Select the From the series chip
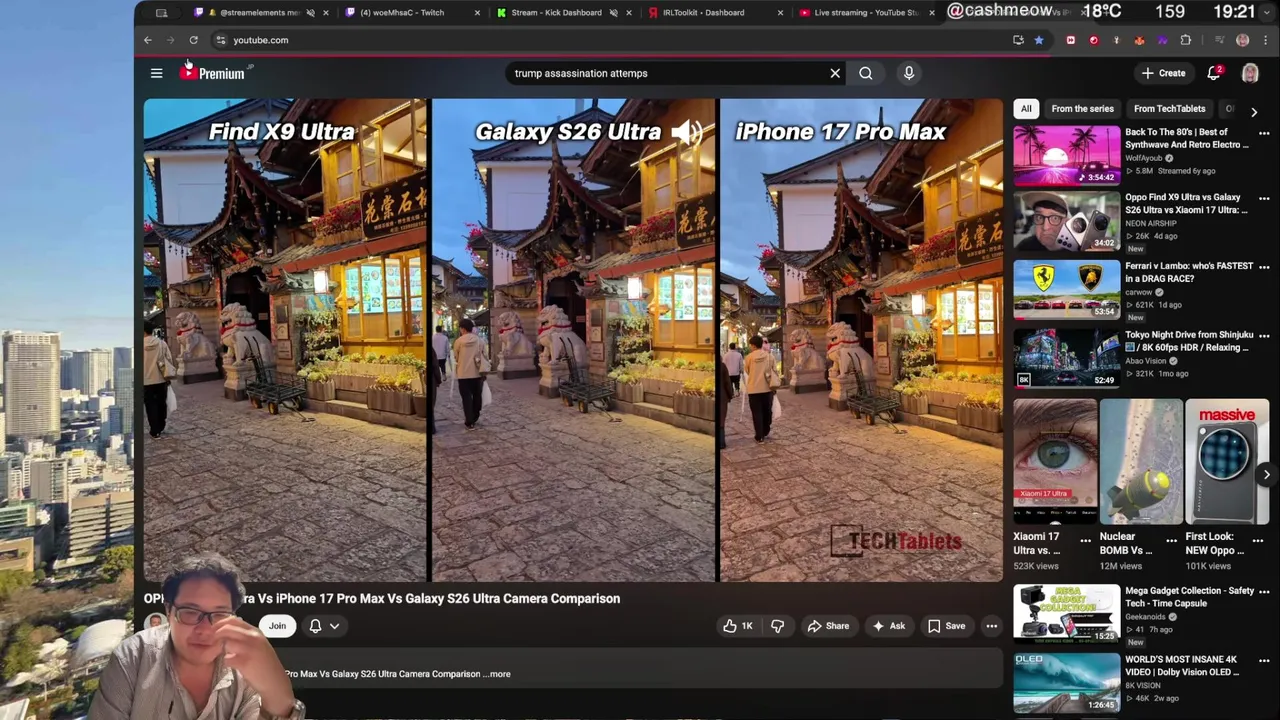1280x720 pixels. (x=1082, y=108)
